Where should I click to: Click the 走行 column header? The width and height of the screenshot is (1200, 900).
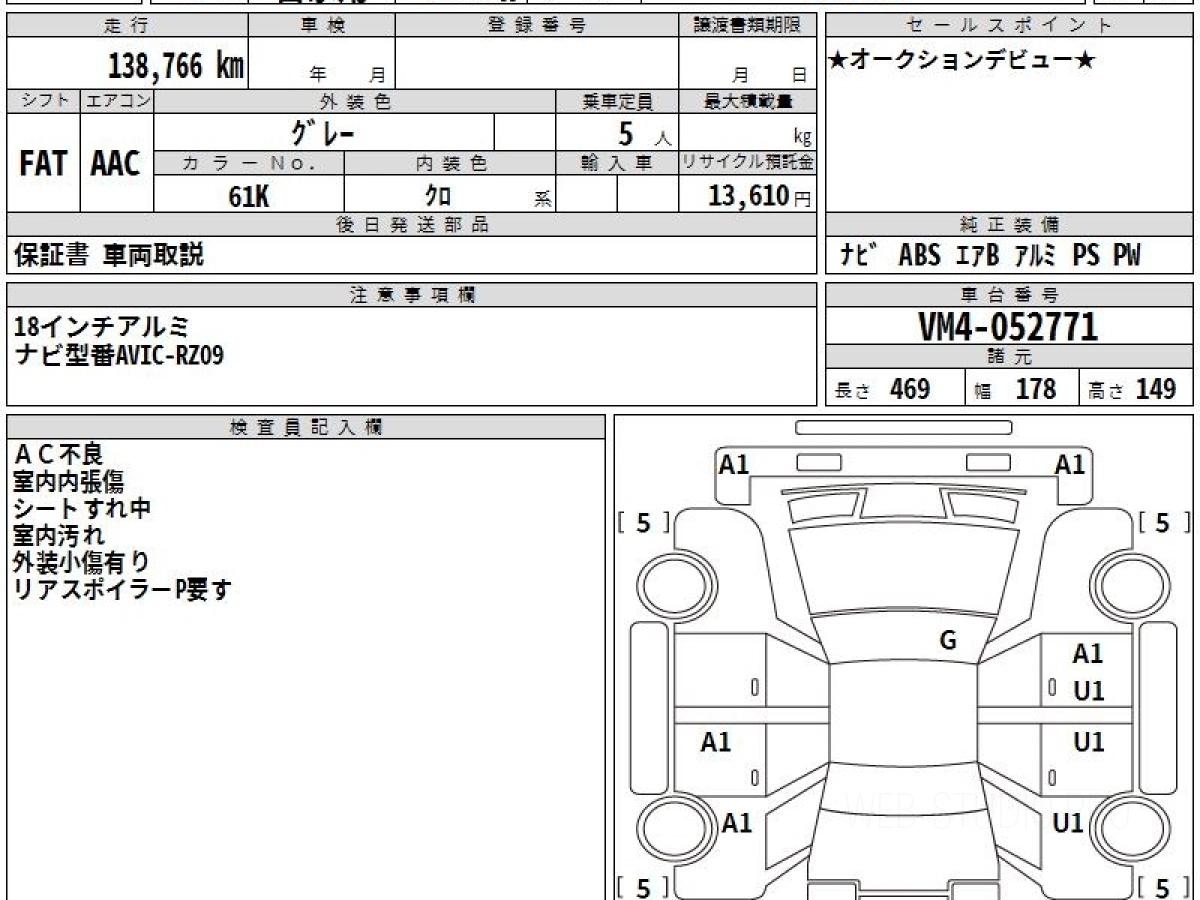coord(127,26)
